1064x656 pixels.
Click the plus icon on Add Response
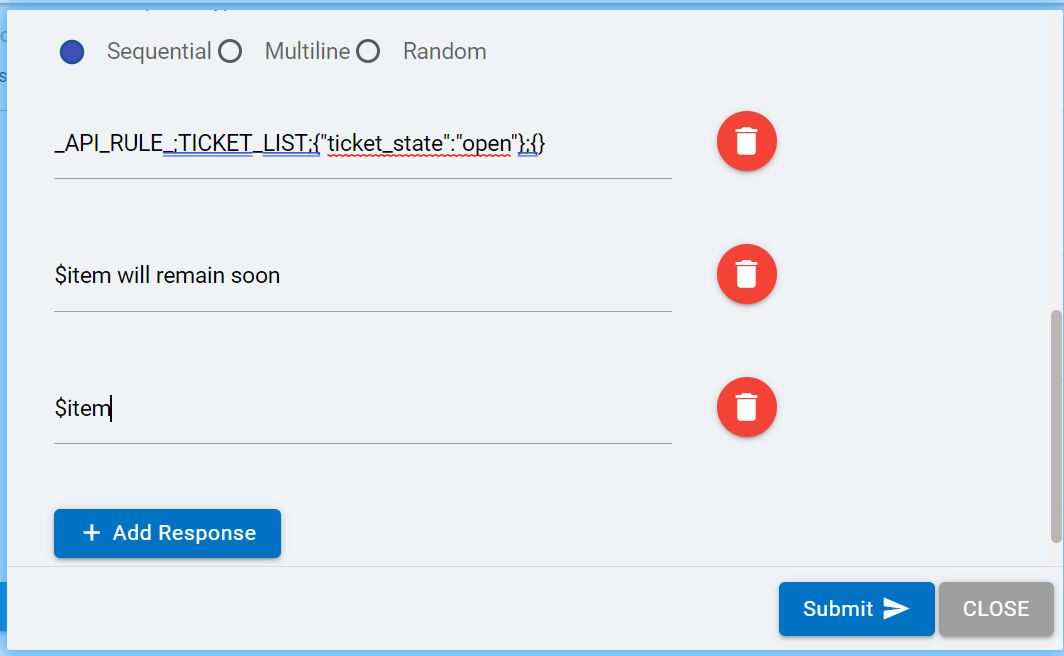(92, 533)
